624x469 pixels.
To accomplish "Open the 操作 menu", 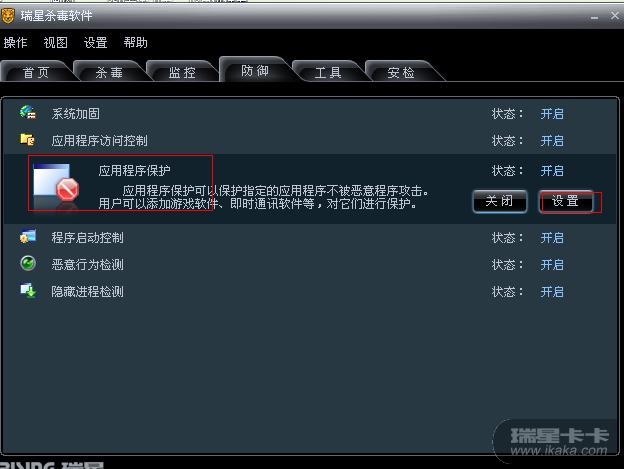I will [x=15, y=42].
